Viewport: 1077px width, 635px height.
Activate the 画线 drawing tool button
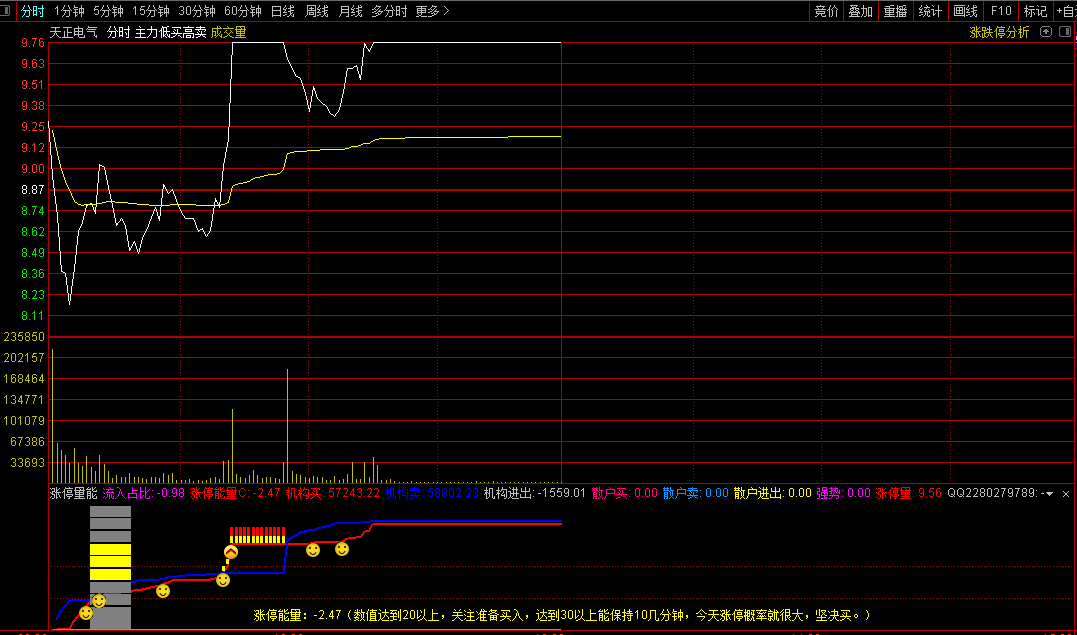pyautogui.click(x=966, y=11)
